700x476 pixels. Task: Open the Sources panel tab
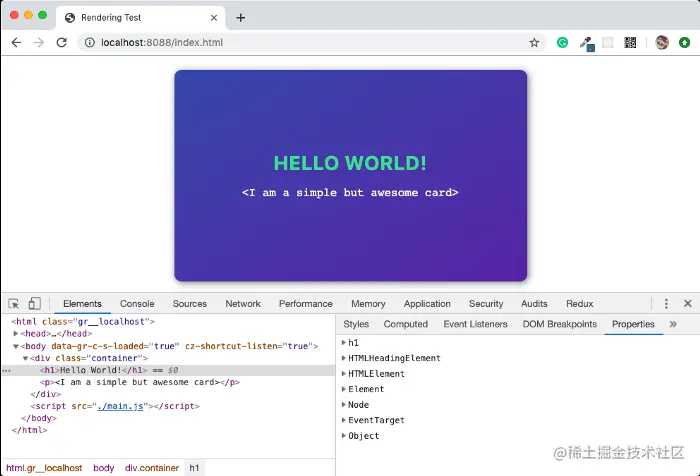190,304
